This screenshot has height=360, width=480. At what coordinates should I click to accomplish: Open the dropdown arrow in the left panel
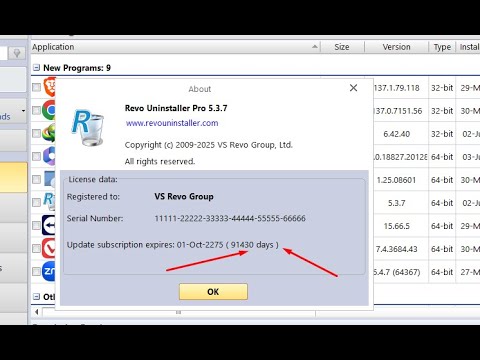[x=23, y=111]
